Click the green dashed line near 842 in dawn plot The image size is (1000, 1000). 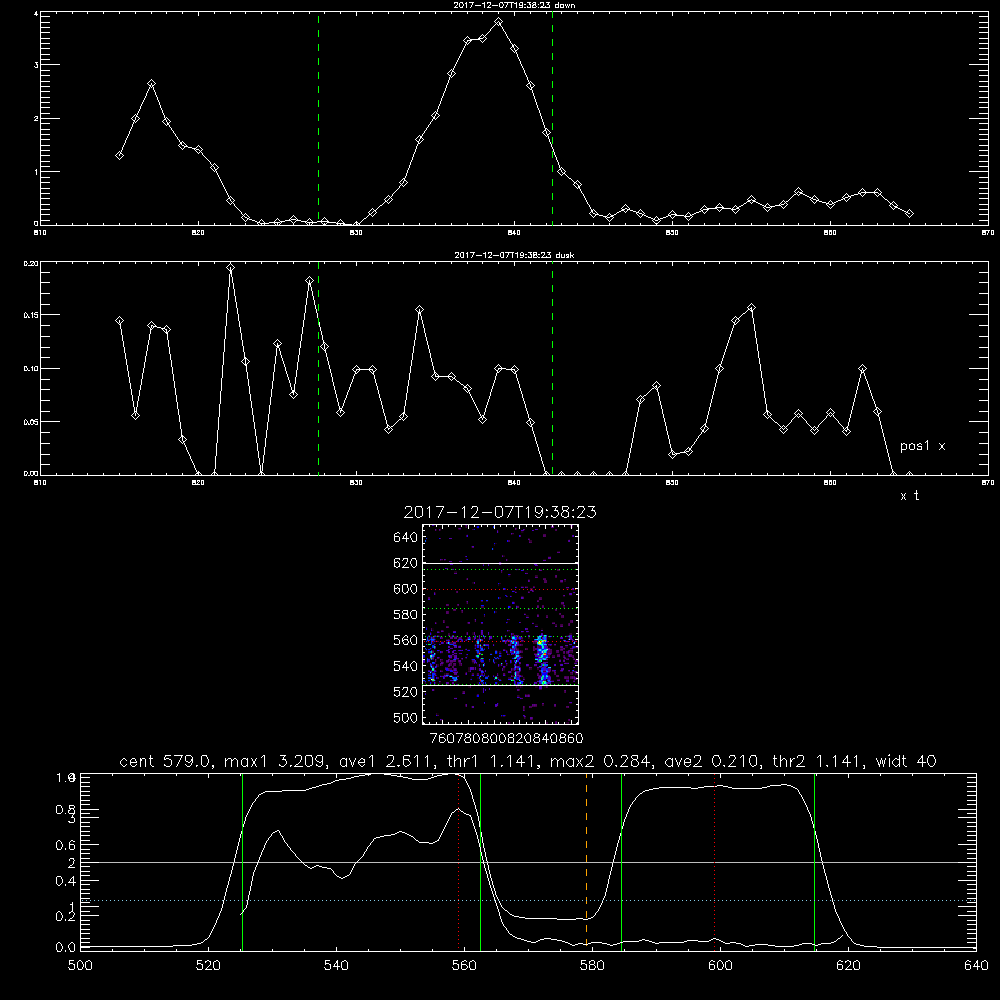click(552, 118)
